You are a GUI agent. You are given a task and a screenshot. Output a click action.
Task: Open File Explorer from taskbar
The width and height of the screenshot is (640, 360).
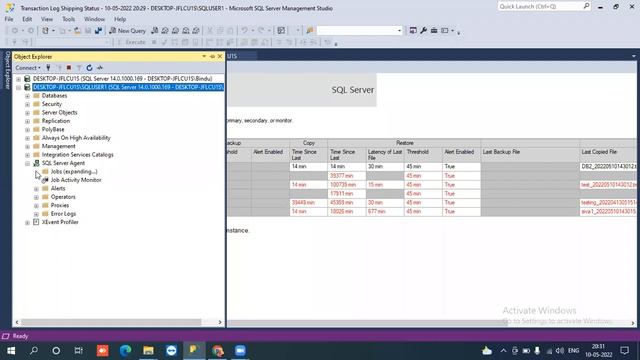(148, 351)
